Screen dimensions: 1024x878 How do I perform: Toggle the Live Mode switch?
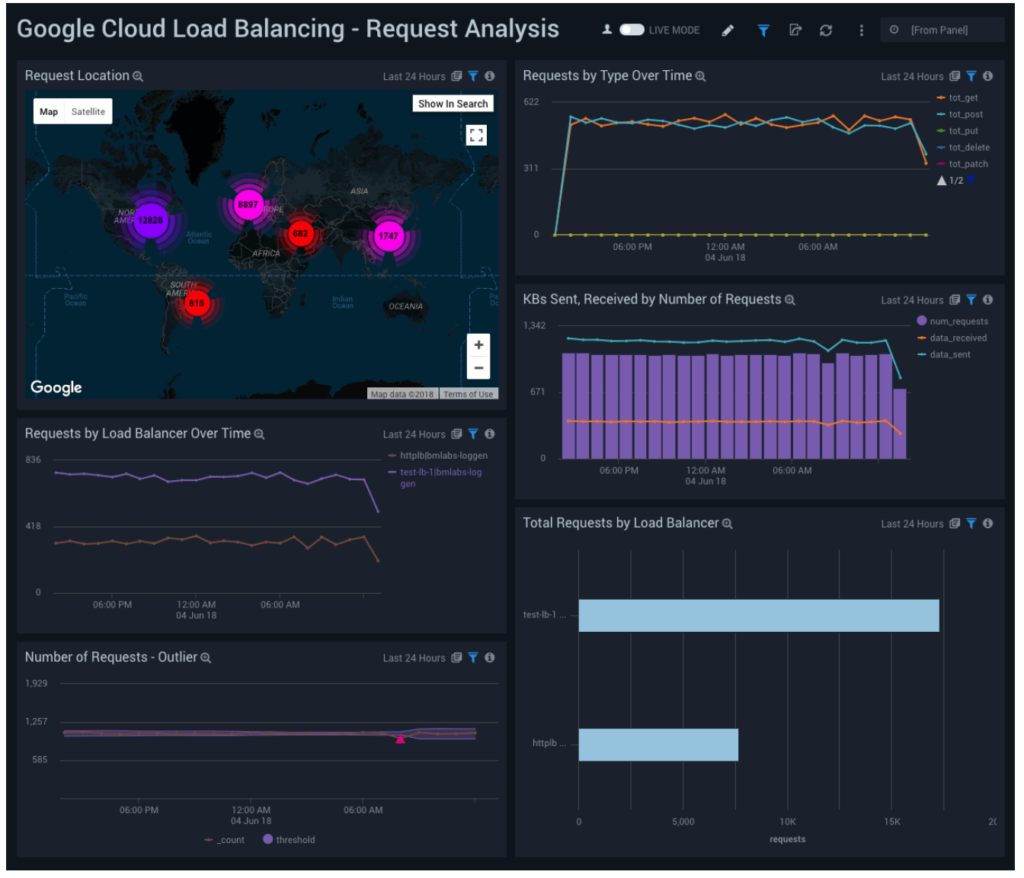632,30
